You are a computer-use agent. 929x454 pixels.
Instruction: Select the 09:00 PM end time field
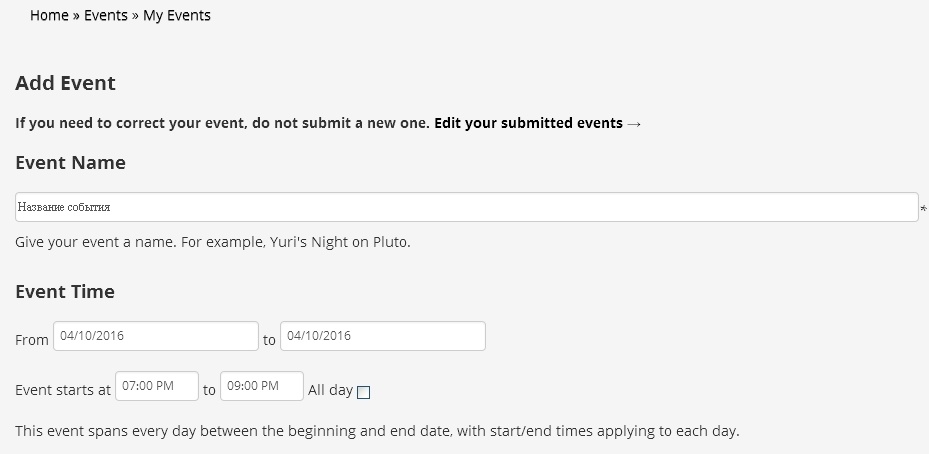(x=261, y=386)
